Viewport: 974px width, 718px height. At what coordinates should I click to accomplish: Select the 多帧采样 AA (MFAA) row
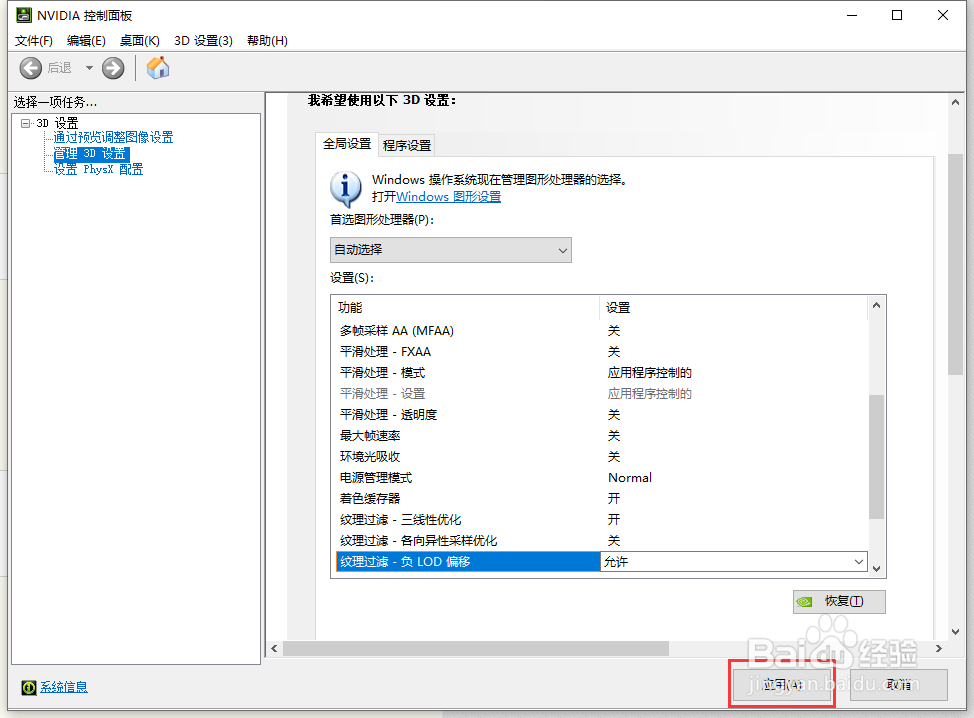point(601,330)
